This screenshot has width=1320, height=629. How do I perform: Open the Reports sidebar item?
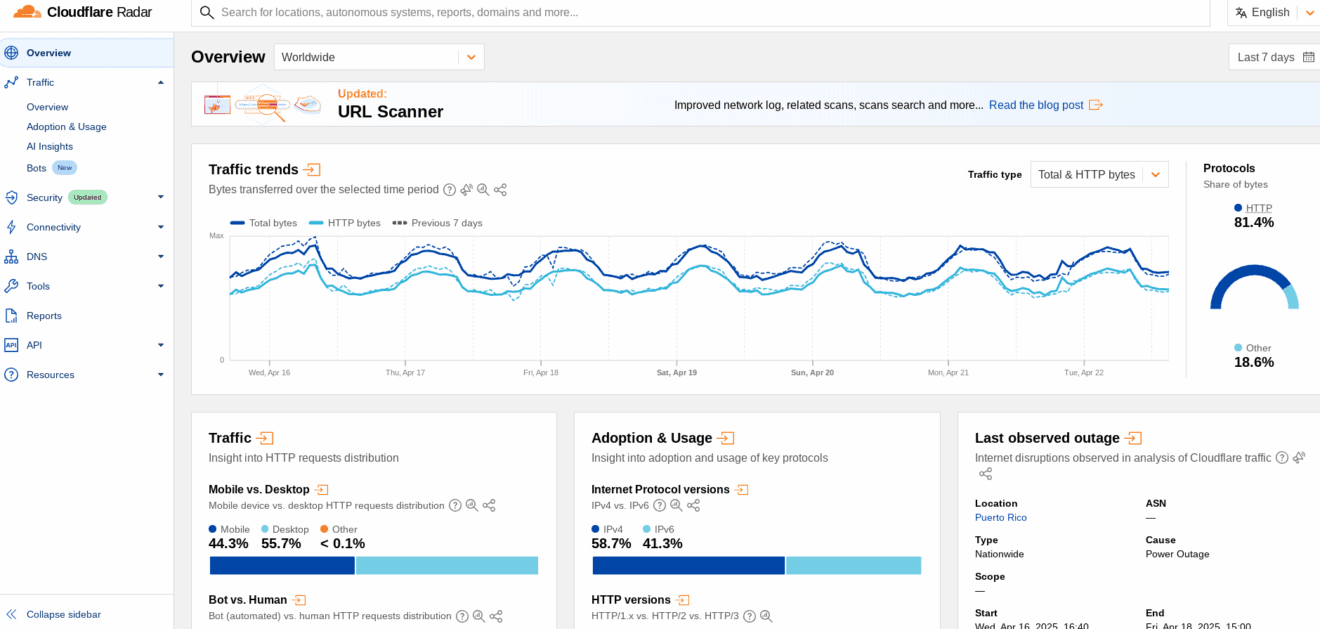tap(44, 316)
